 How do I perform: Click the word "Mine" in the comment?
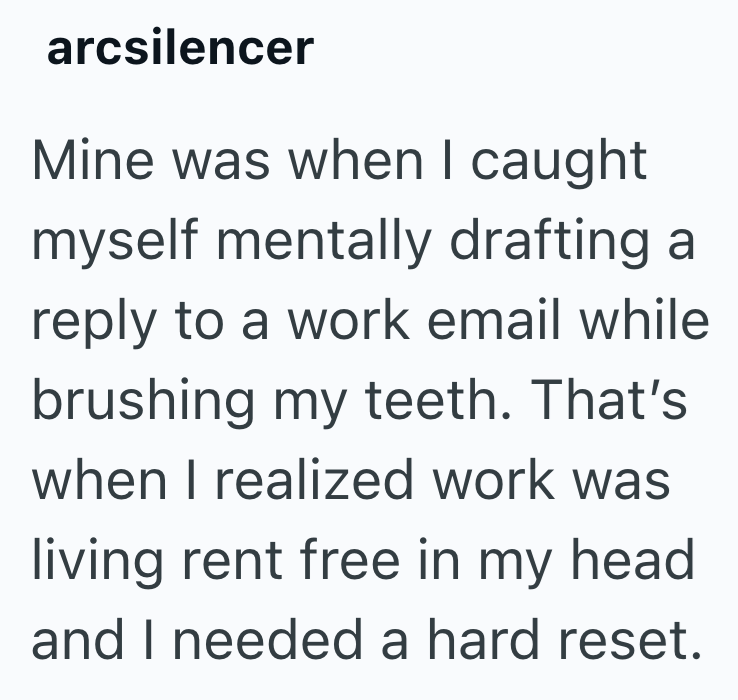[x=88, y=162]
